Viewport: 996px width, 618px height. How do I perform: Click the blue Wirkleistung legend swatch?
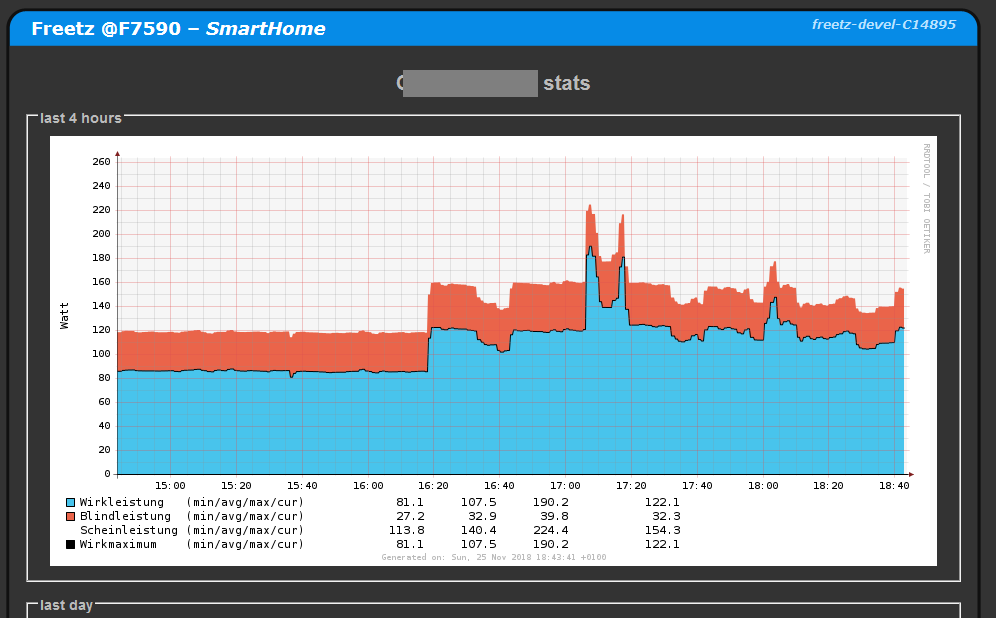pos(70,502)
